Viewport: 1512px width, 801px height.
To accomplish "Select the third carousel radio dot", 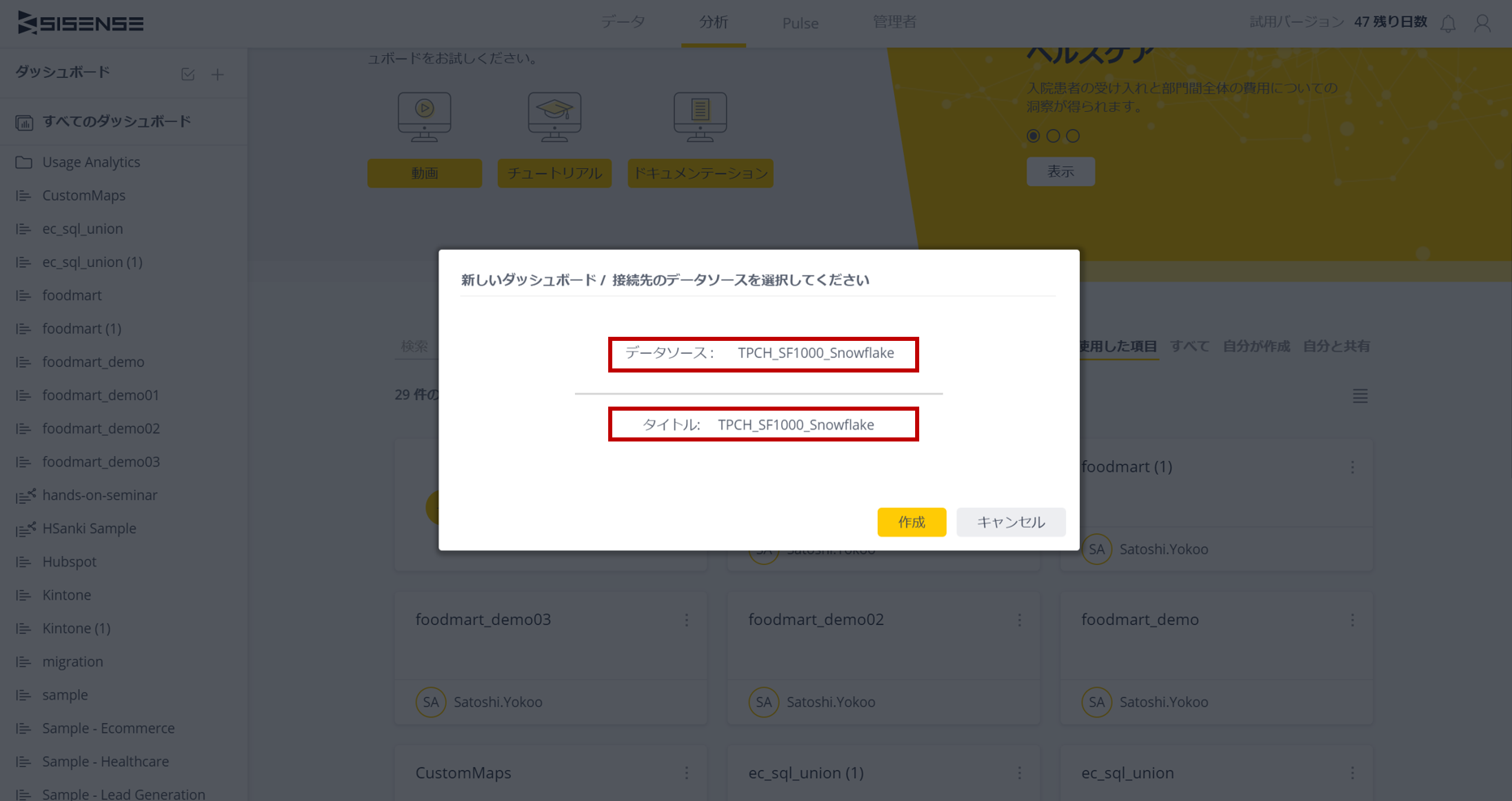I will tap(1074, 136).
